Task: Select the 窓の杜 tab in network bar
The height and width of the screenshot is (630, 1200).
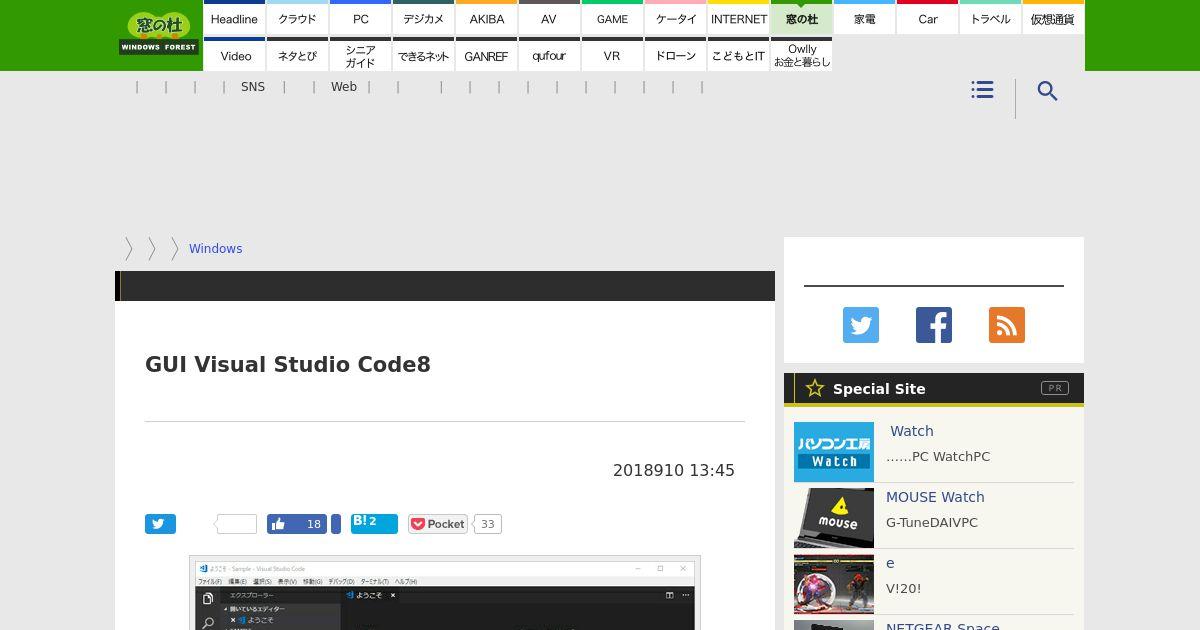Action: point(801,18)
